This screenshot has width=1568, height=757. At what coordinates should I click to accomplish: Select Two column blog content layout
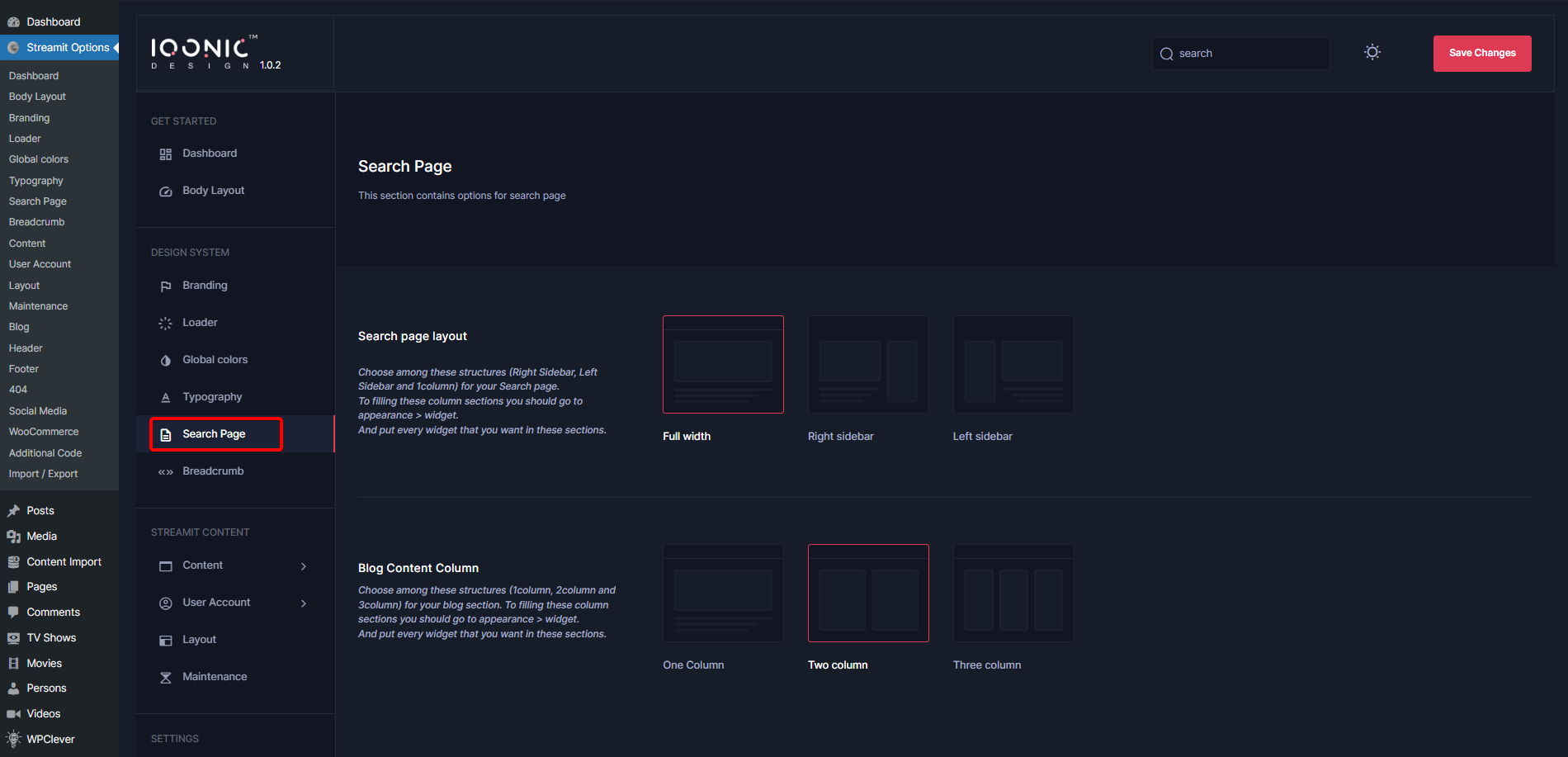pyautogui.click(x=868, y=593)
